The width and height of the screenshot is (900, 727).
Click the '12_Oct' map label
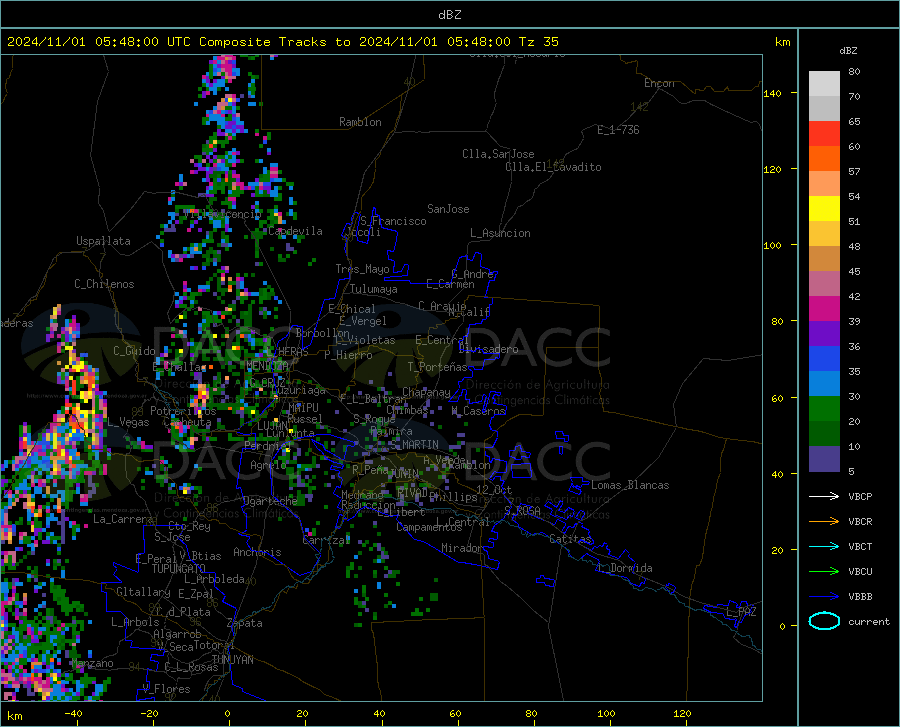pyautogui.click(x=494, y=489)
